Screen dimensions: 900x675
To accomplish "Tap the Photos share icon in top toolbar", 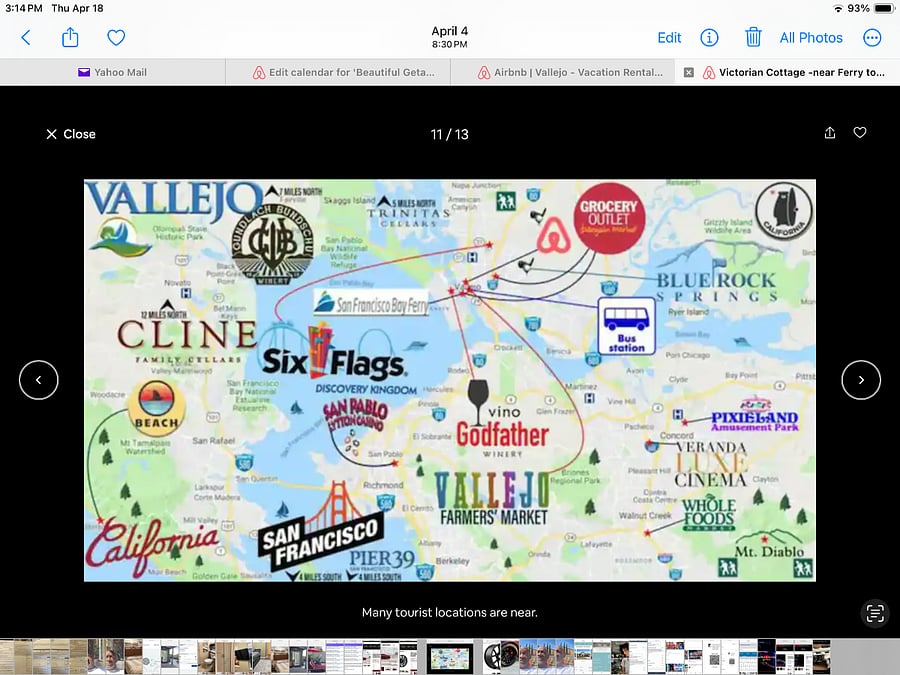I will coord(70,37).
